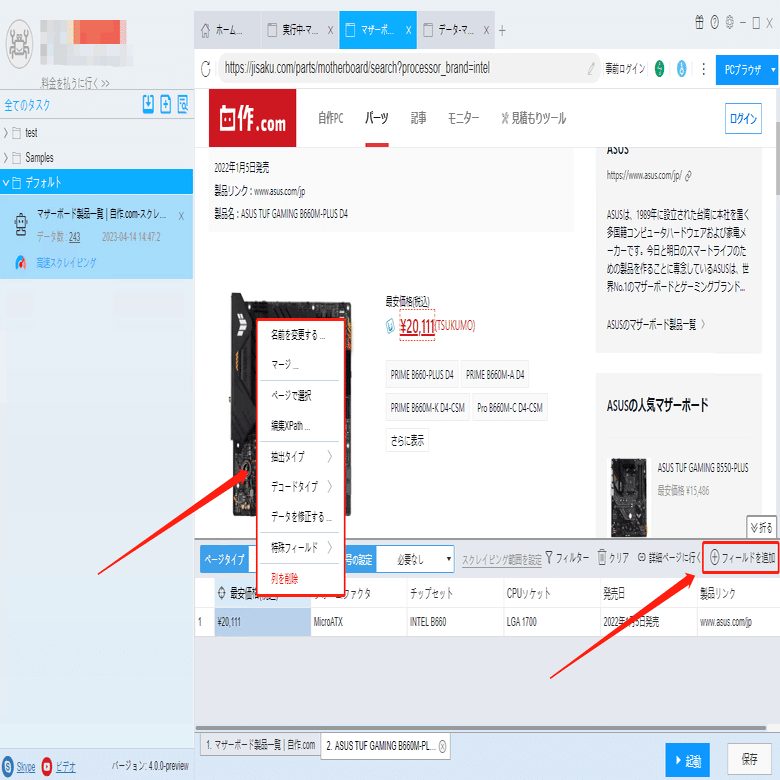Open settings gear icon in title bar
The width and height of the screenshot is (780, 780).
point(730,22)
